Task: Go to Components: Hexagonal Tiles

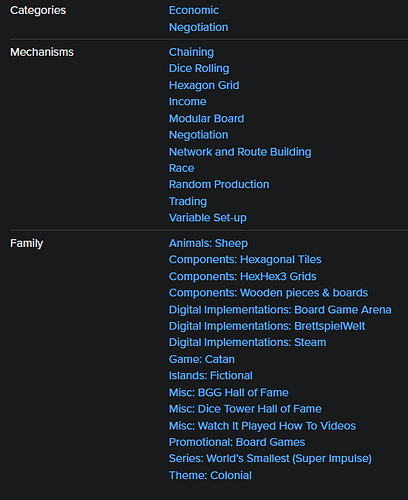Action: click(x=245, y=260)
